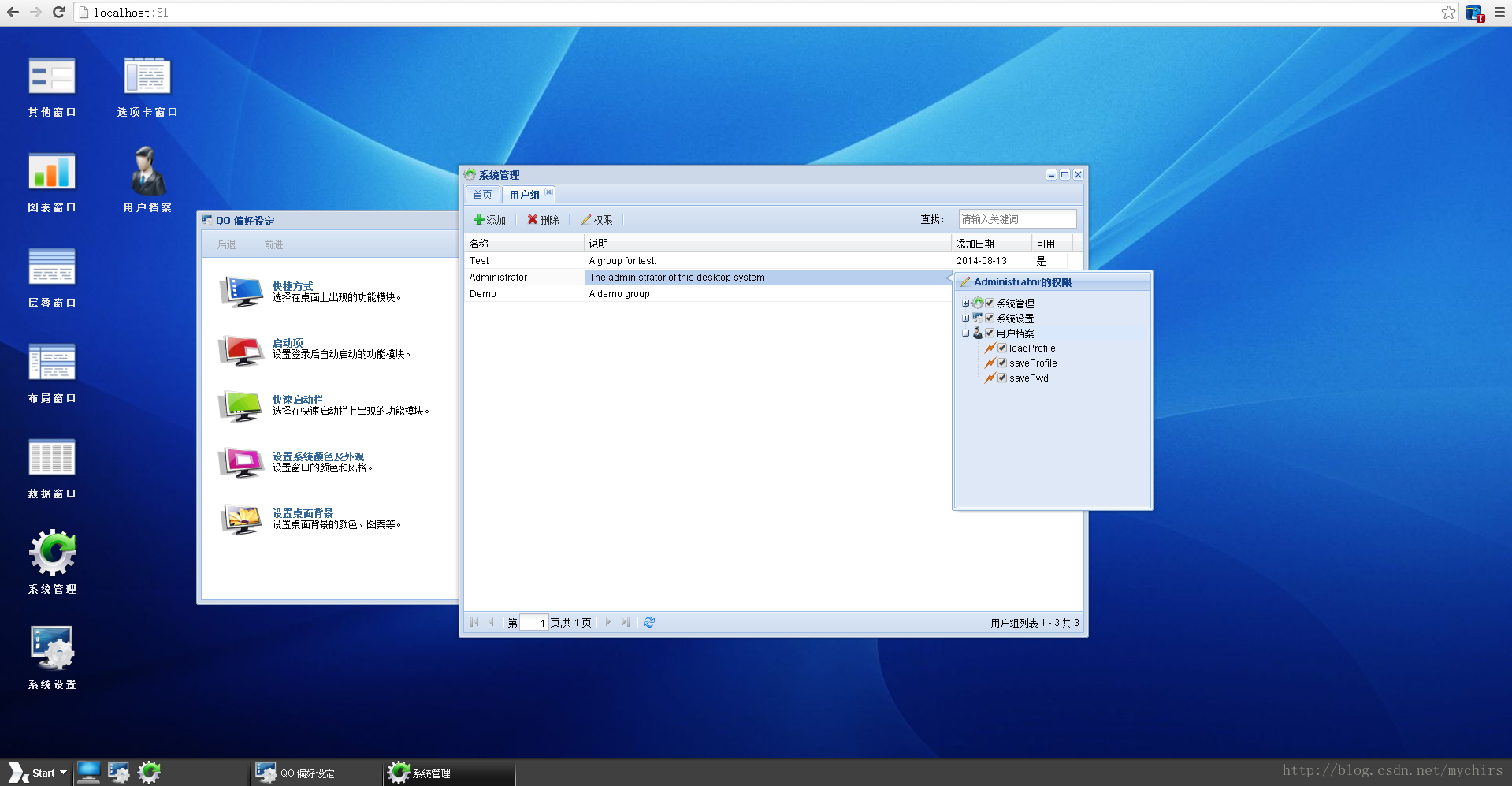Uncheck the 系统管理 permission checkbox
The height and width of the screenshot is (786, 1512).
point(990,303)
